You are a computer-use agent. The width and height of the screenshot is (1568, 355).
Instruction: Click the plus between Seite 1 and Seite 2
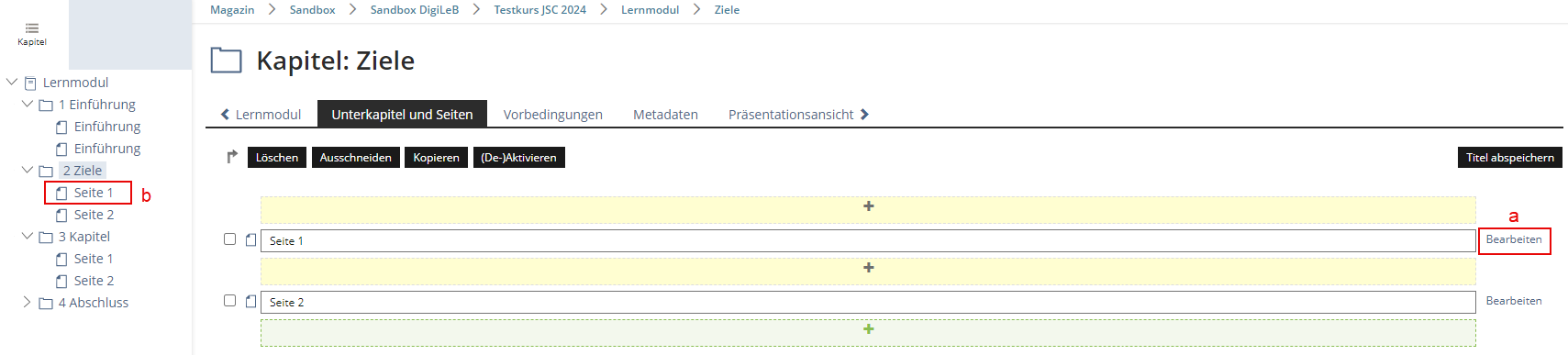pos(868,268)
